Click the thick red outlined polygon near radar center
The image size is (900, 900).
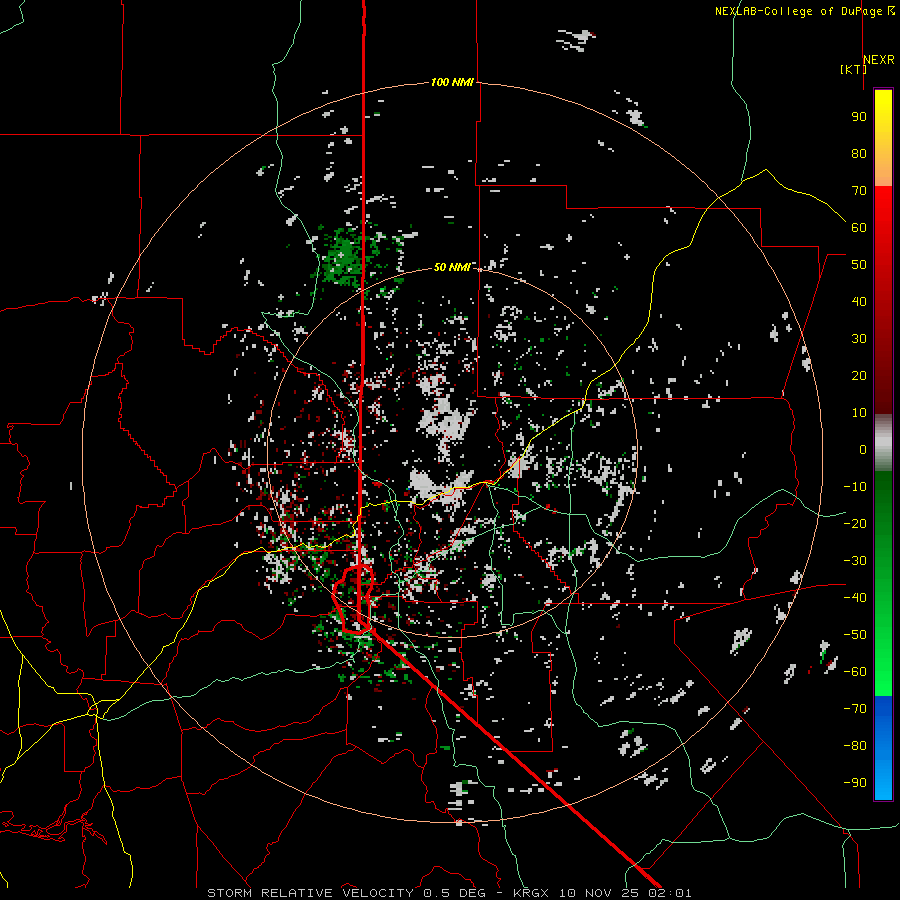pos(354,599)
